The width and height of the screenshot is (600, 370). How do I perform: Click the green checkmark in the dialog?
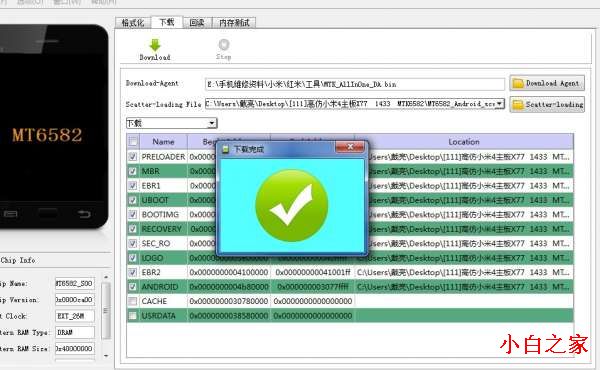292,205
